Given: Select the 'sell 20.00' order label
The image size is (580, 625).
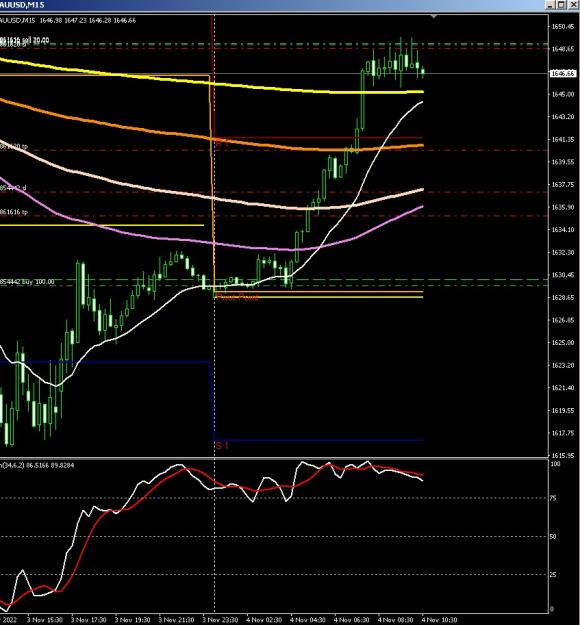Looking at the screenshot, I should [x=35, y=40].
